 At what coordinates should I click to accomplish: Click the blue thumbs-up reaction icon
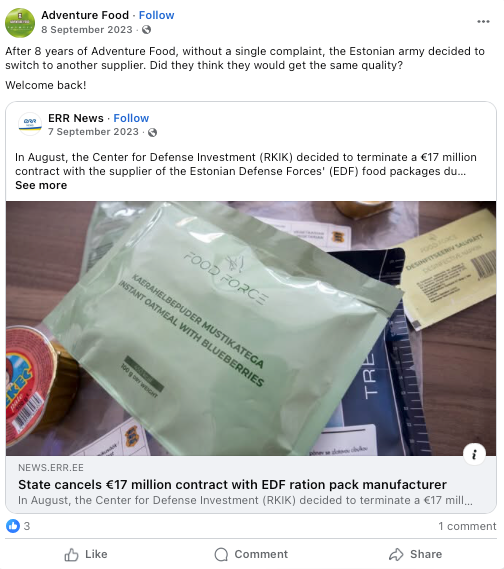pyautogui.click(x=13, y=526)
